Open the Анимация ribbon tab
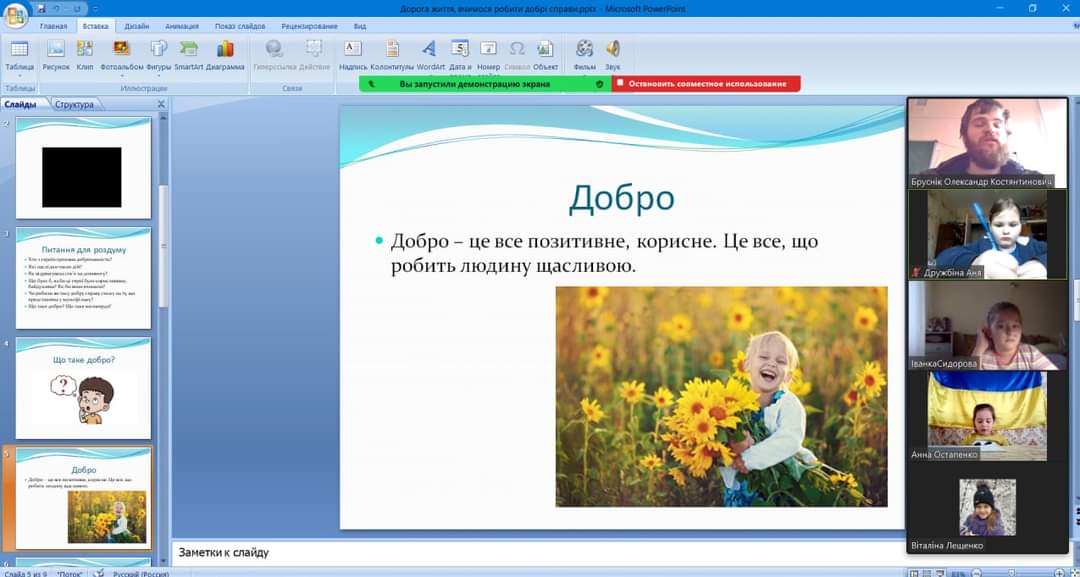Screen dimensions: 1080x577 click(x=182, y=26)
